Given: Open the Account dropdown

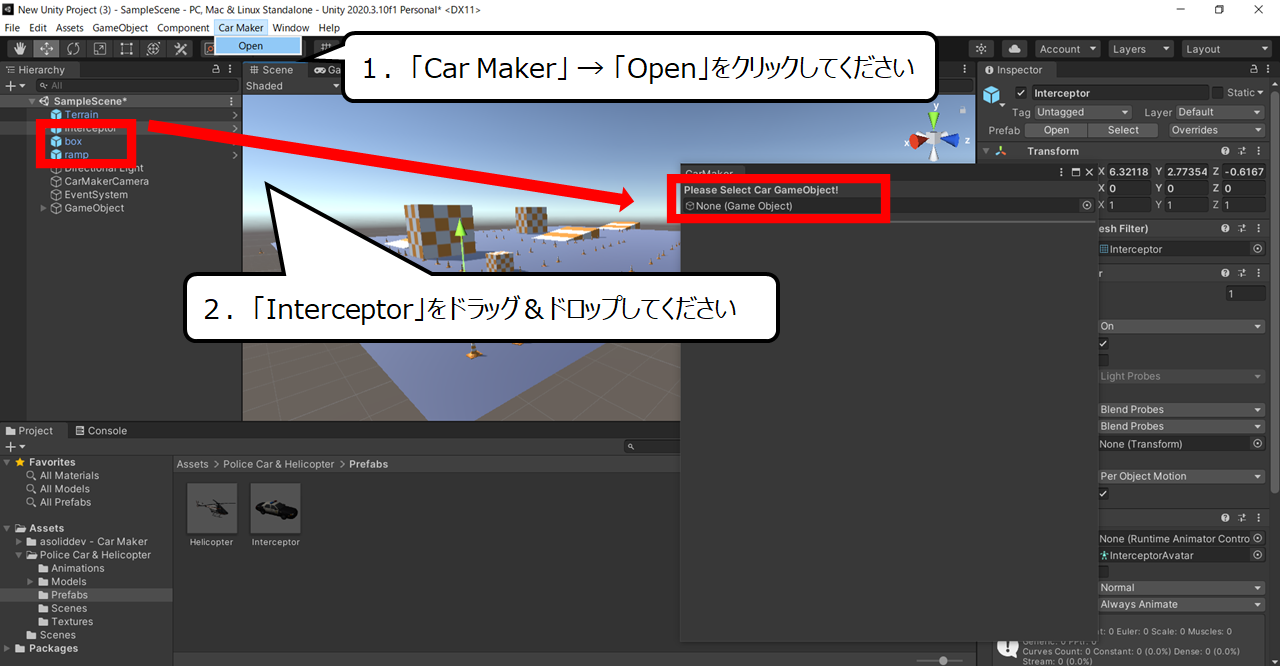Looking at the screenshot, I should (1067, 49).
